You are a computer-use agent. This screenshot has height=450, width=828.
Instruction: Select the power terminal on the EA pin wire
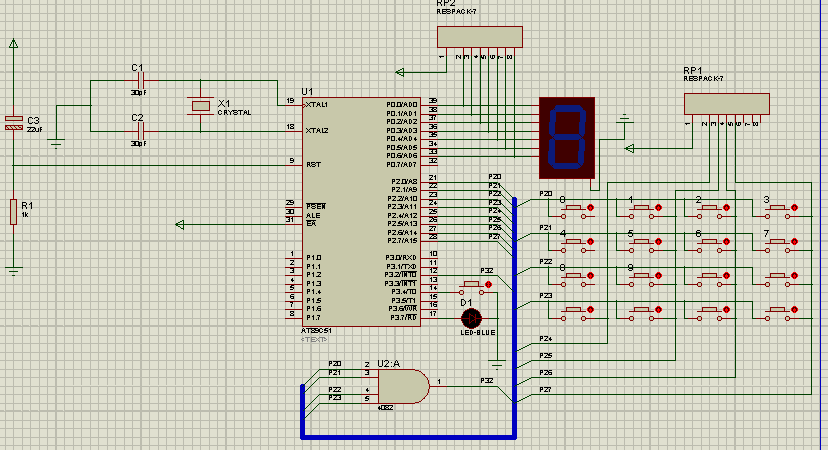coord(180,225)
